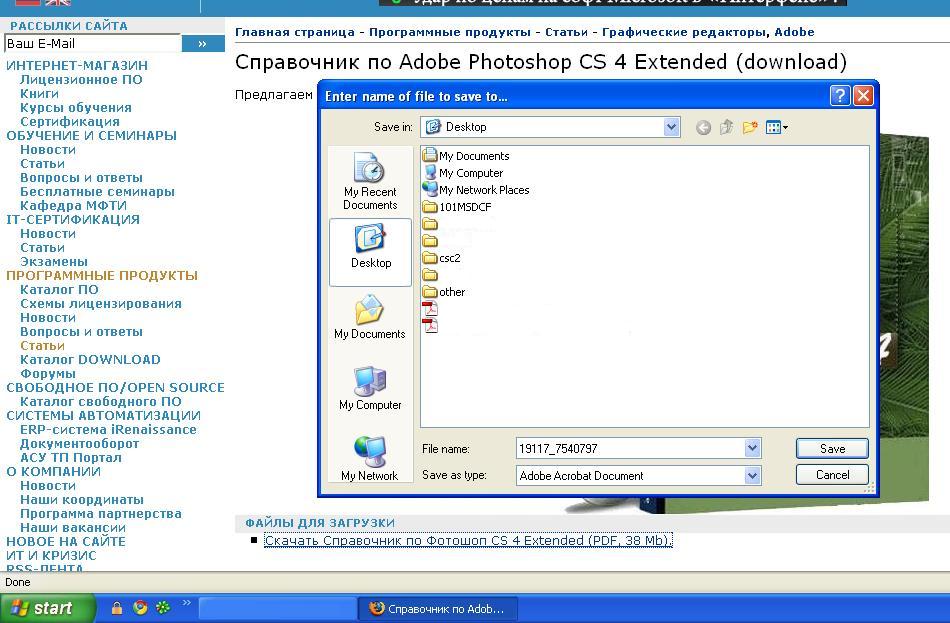Expand quick launch overflow chevron
This screenshot has width=950, height=623.
(187, 602)
